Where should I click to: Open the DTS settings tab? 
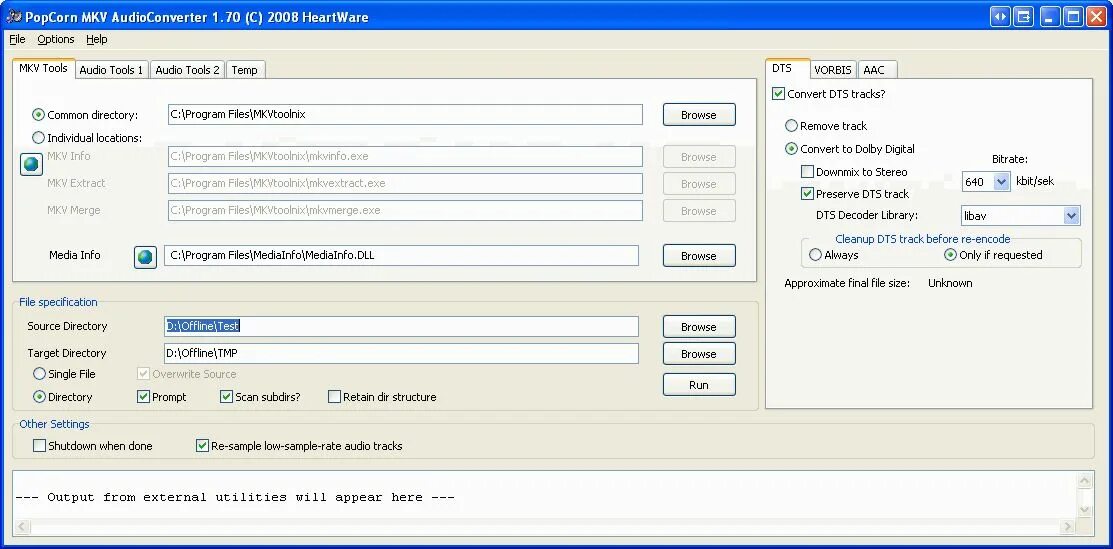[x=787, y=68]
